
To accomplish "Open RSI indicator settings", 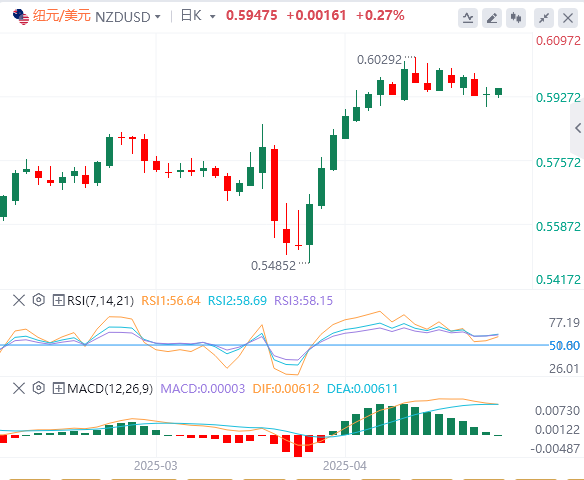I will [38, 300].
